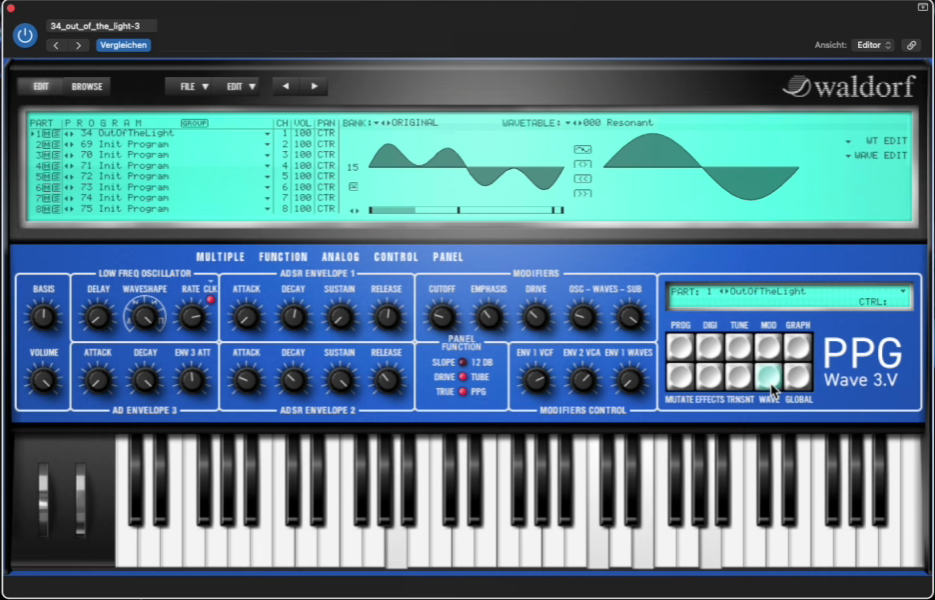The image size is (935, 600).
Task: Click the GLOBAL panel button
Action: 798,377
